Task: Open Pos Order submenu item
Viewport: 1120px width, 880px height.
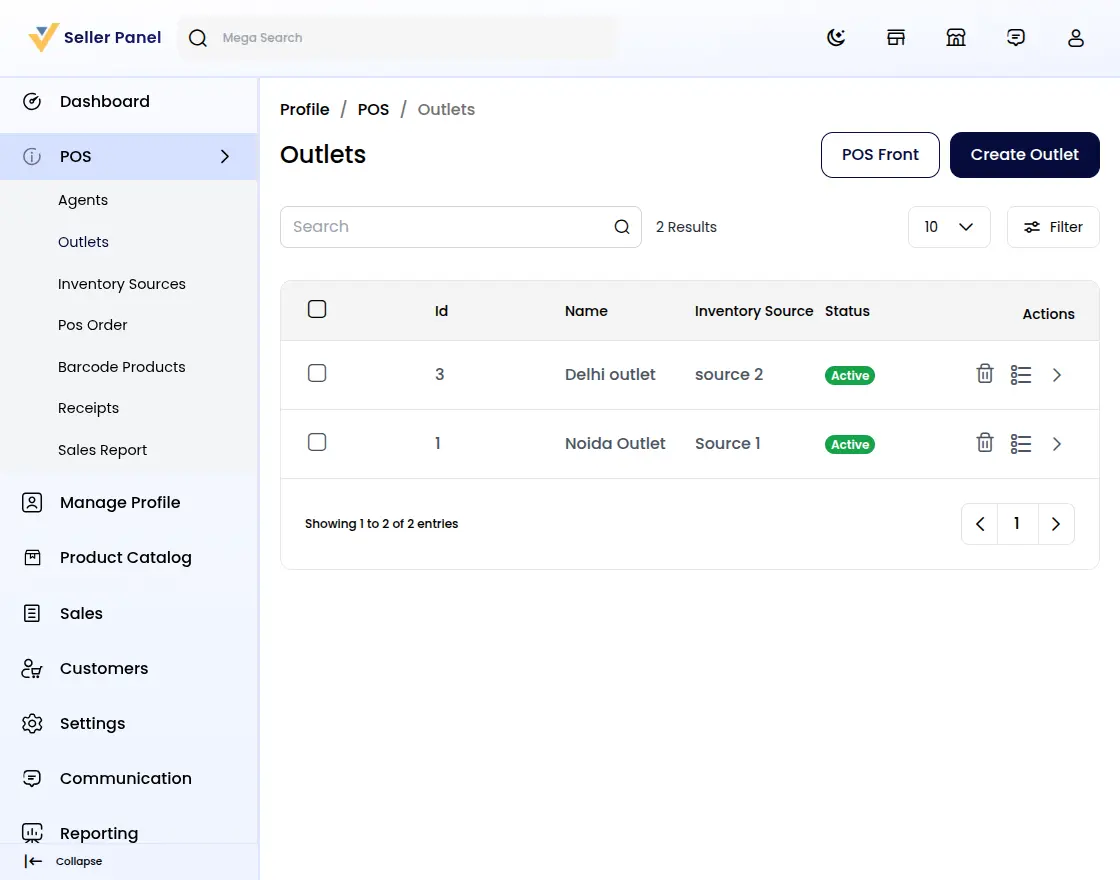Action: 92,325
